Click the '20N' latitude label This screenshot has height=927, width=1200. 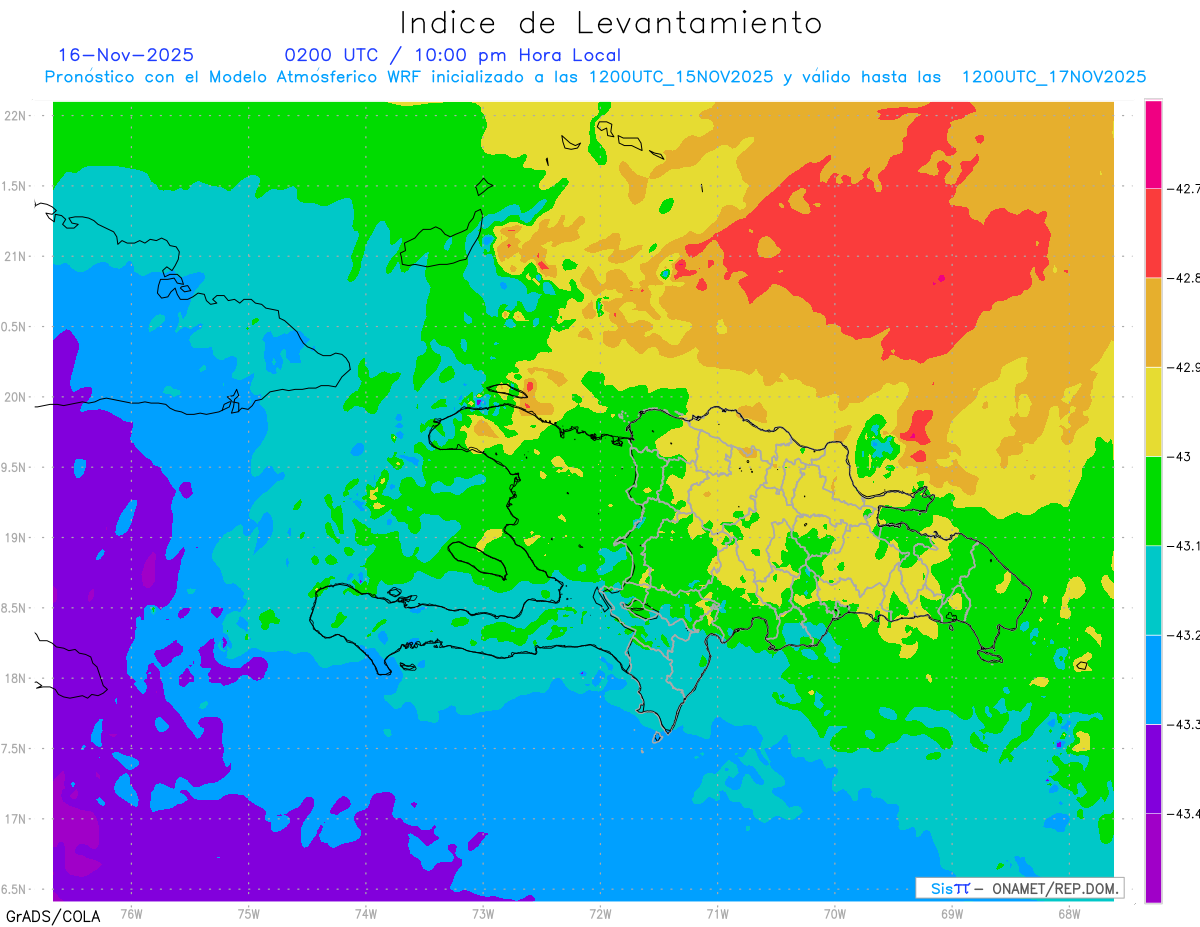pyautogui.click(x=17, y=398)
